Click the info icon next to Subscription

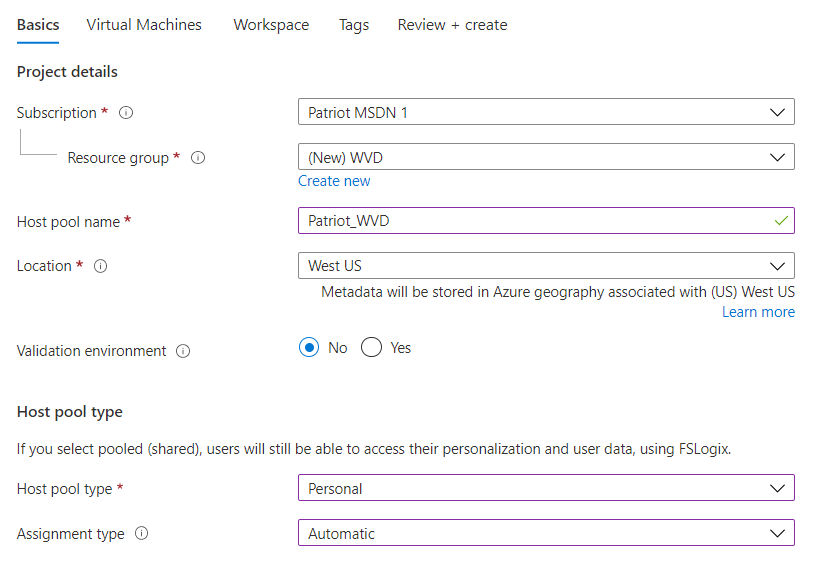click(126, 113)
